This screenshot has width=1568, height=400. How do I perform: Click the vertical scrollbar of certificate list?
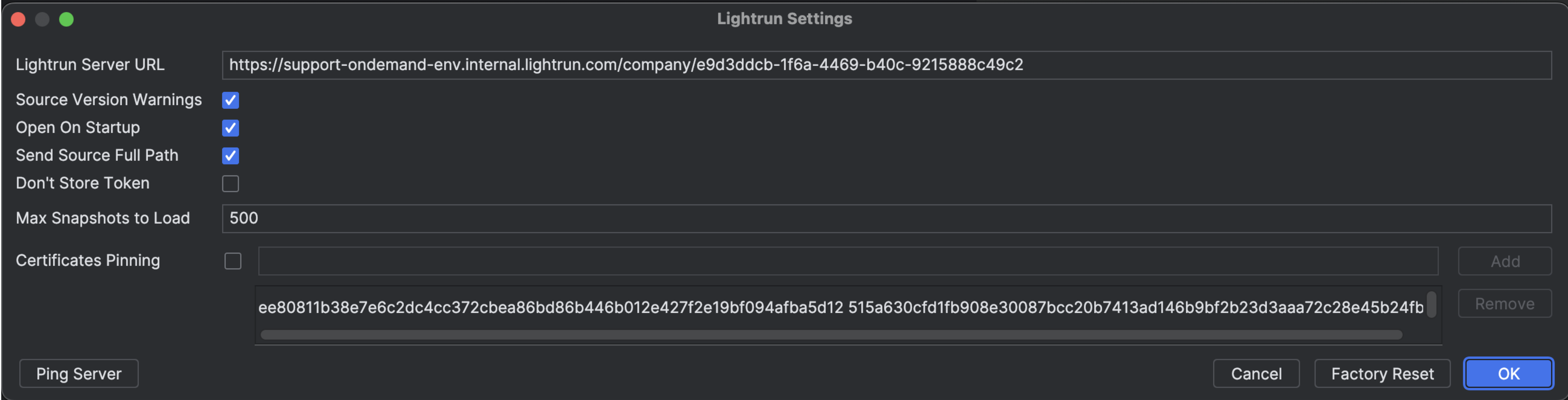coord(1432,304)
